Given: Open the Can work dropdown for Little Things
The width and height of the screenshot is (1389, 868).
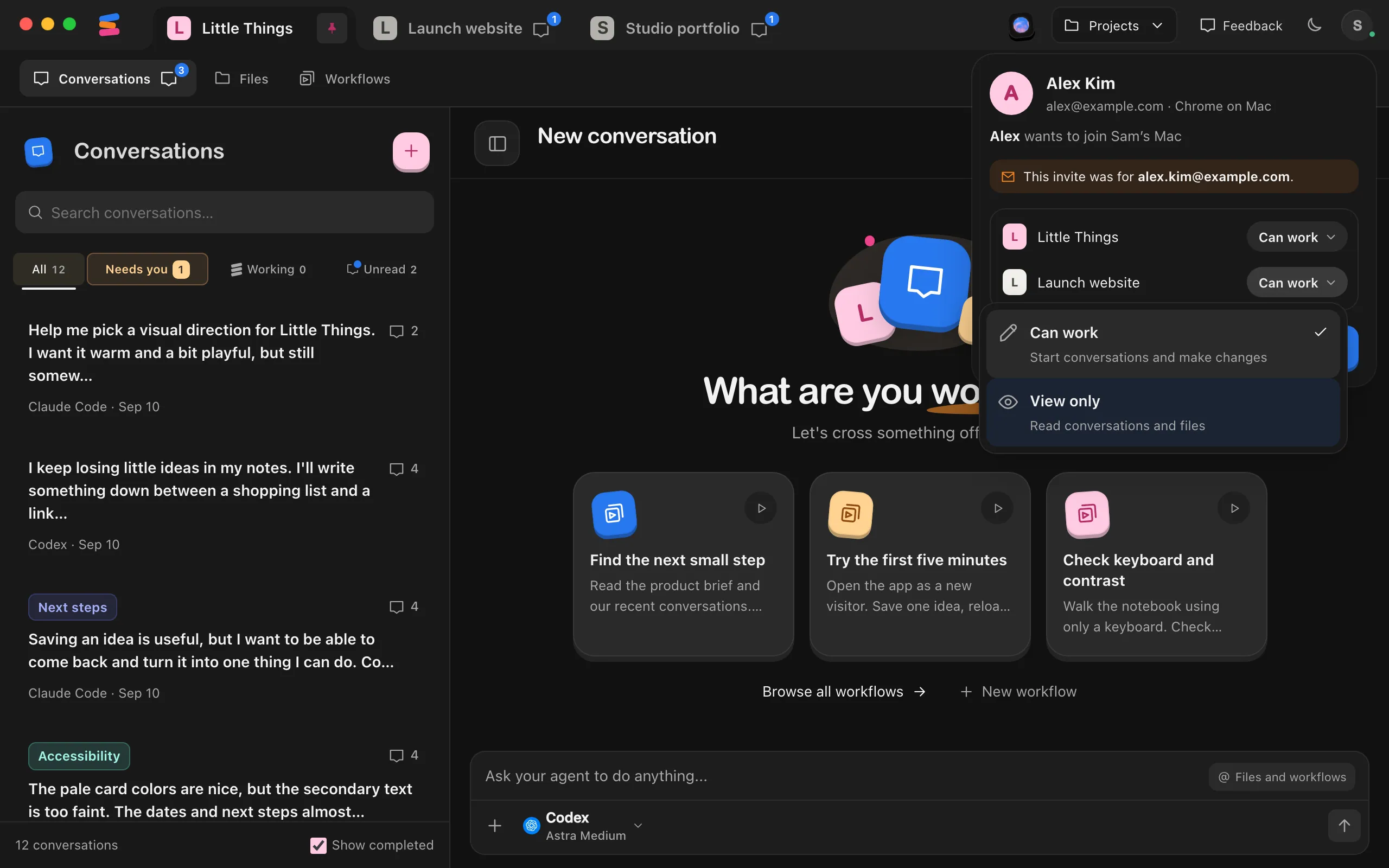Looking at the screenshot, I should 1297,237.
